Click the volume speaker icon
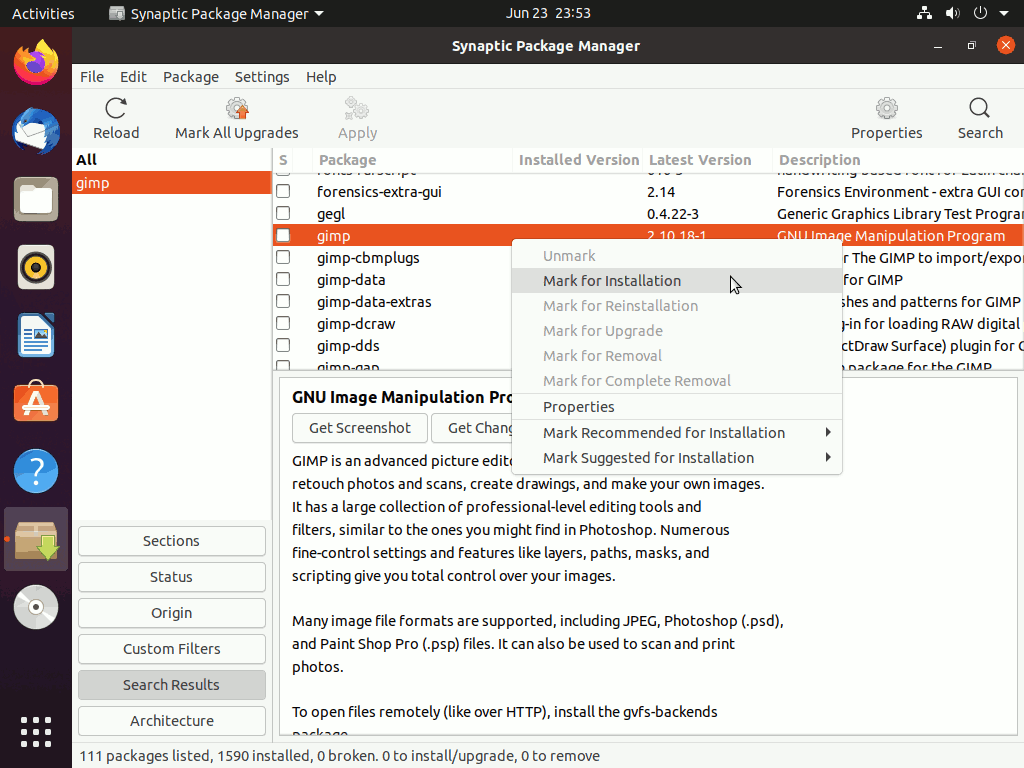 (x=952, y=13)
